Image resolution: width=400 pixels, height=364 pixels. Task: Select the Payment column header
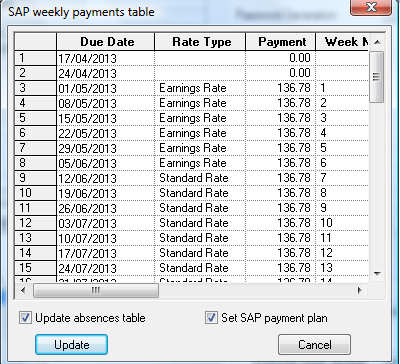coord(281,42)
